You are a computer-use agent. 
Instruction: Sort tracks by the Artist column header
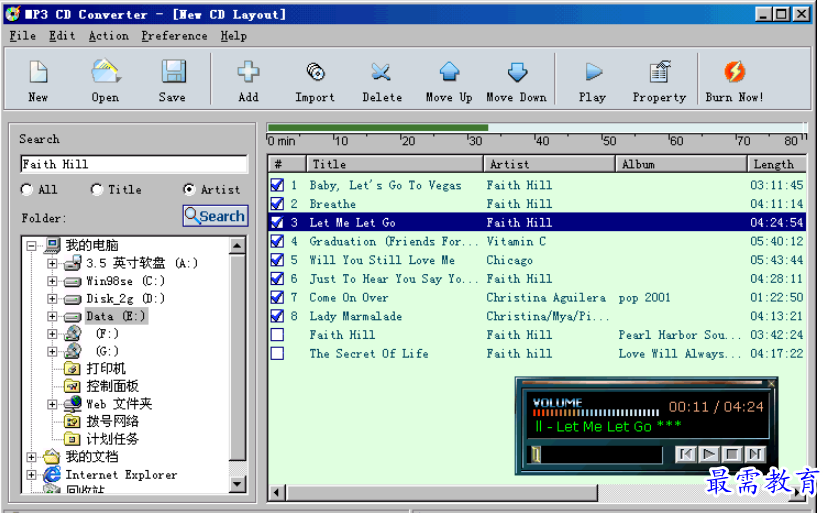tap(548, 164)
